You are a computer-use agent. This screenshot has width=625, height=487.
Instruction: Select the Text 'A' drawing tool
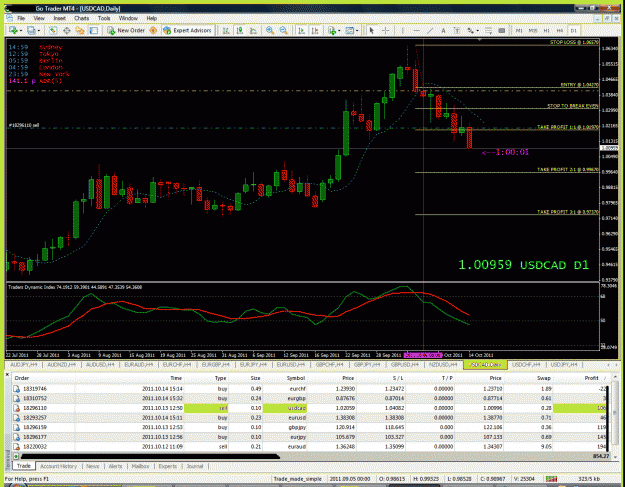tap(443, 30)
